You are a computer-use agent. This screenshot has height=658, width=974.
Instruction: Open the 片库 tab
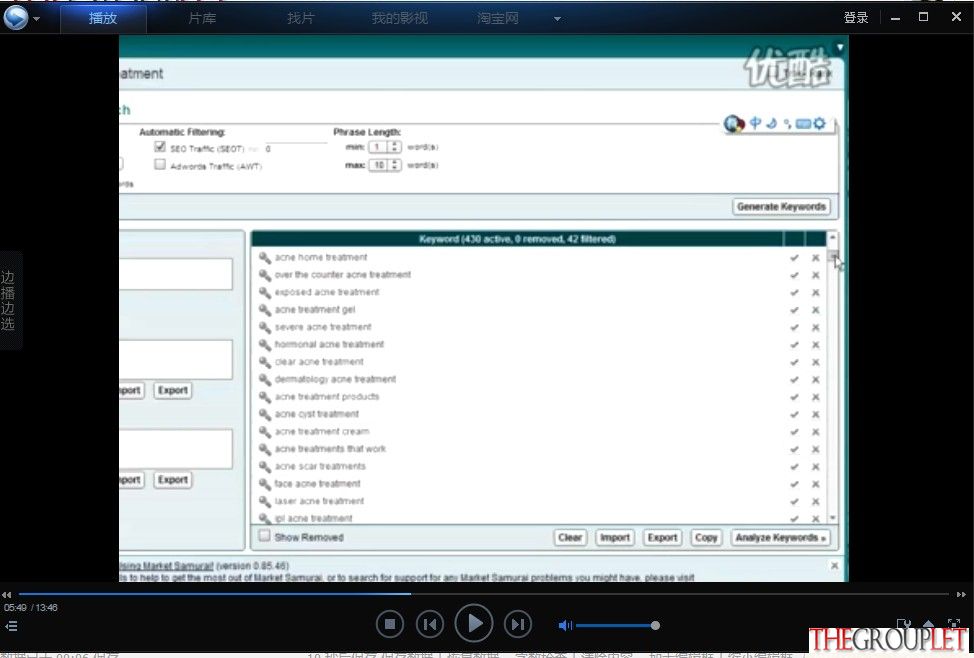(203, 19)
